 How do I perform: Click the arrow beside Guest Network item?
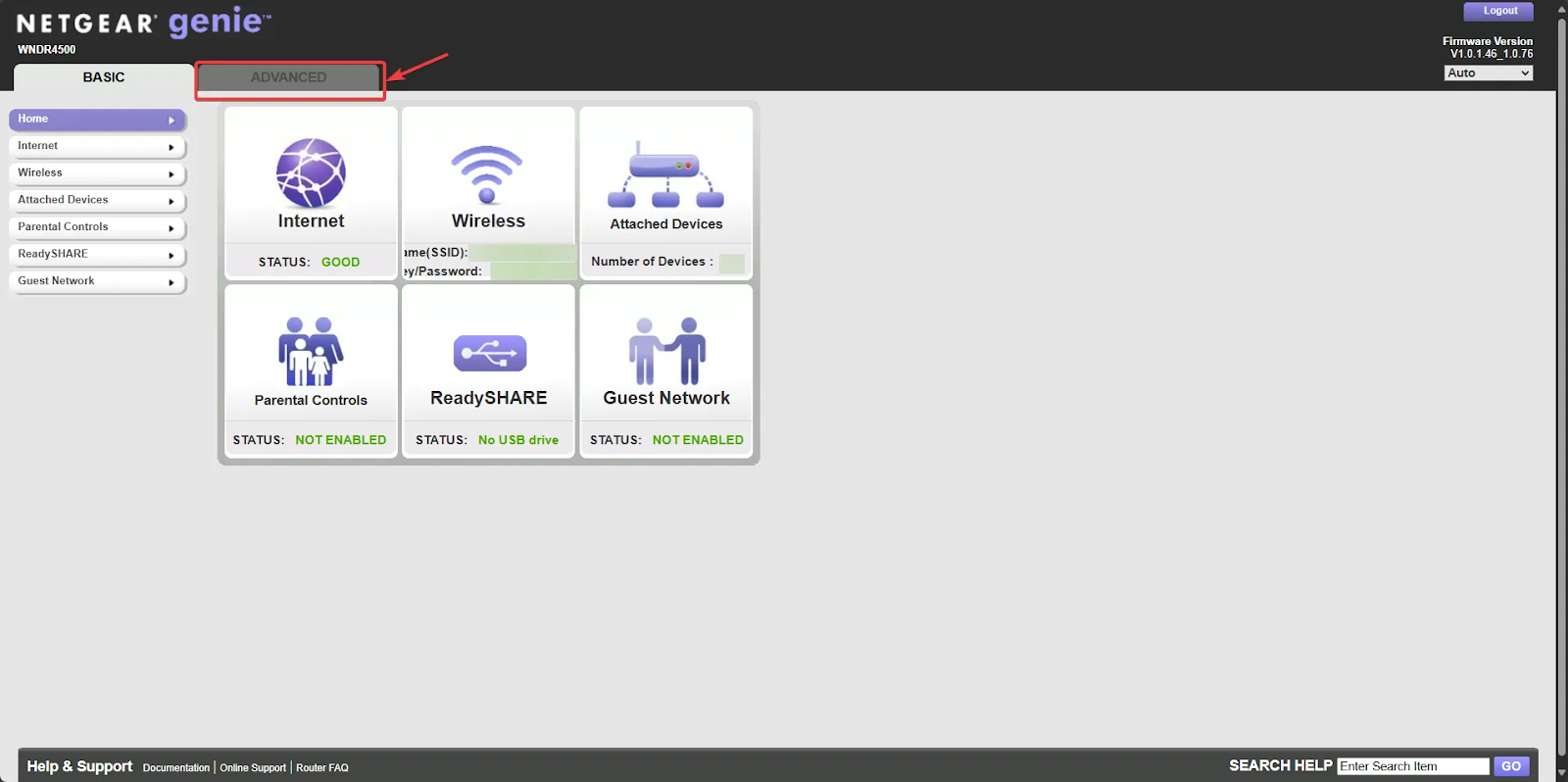point(171,282)
